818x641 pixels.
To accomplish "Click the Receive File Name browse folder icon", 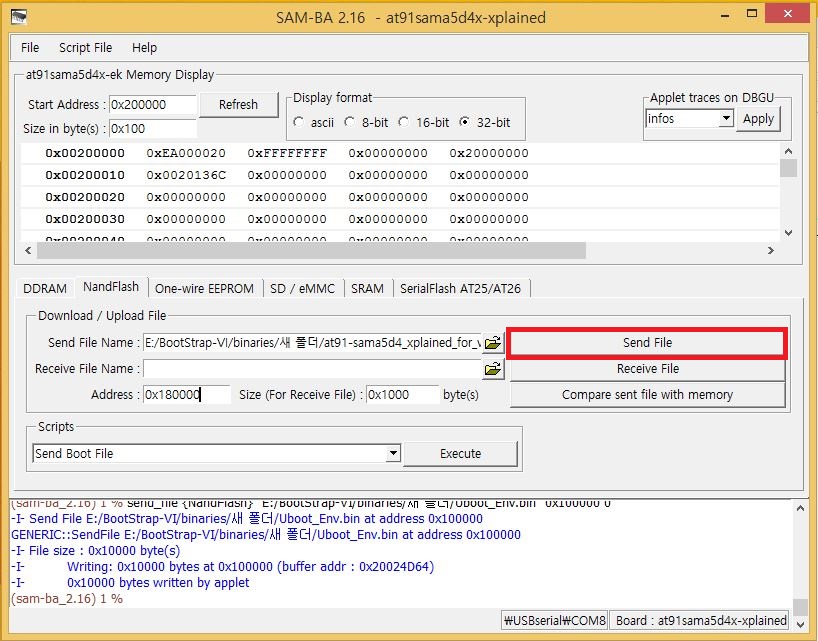I will click(x=493, y=369).
